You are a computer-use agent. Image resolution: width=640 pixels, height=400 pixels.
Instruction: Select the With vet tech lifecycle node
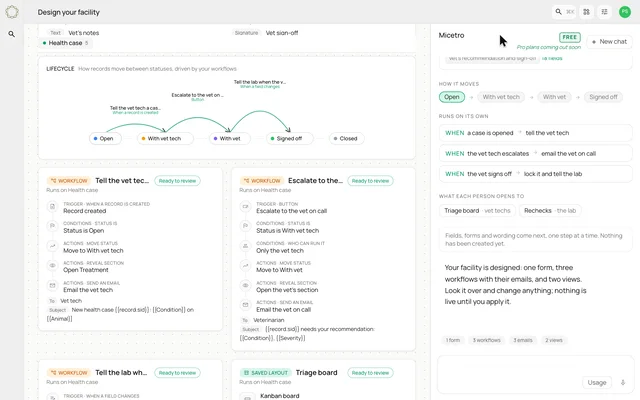(165, 138)
